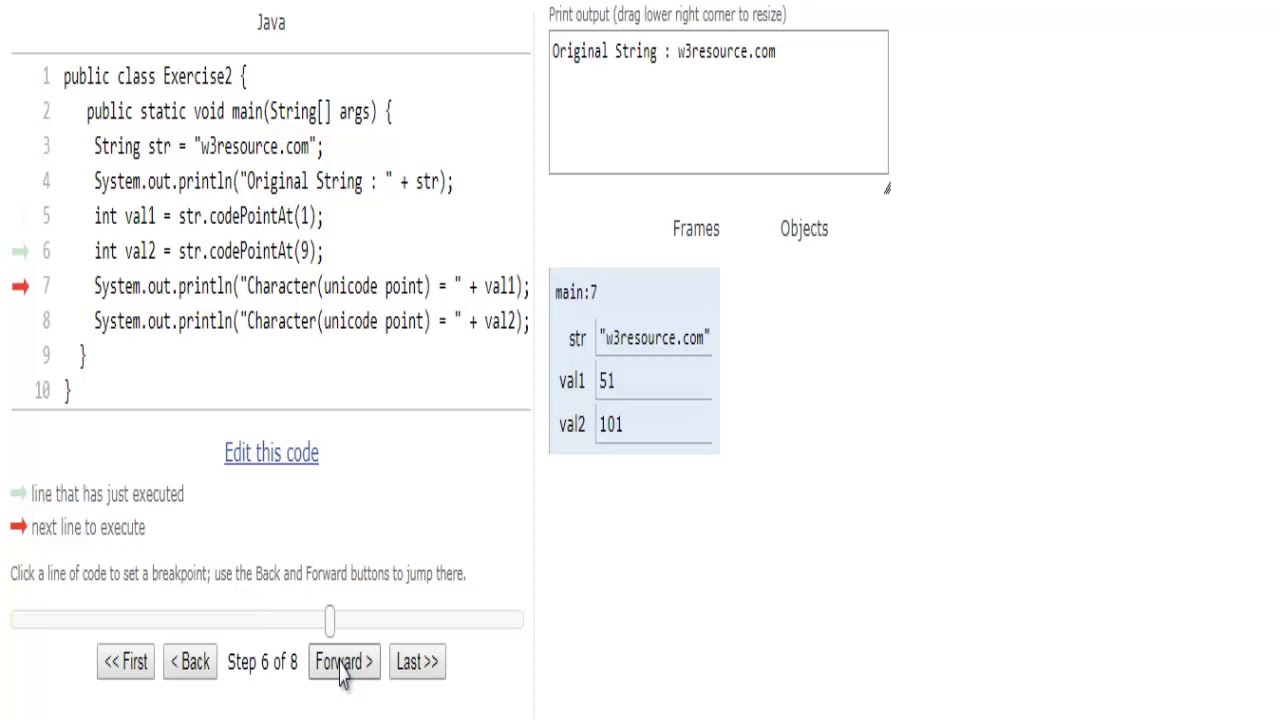Advance execution with the Forward button
The width and height of the screenshot is (1280, 720).
(x=344, y=662)
